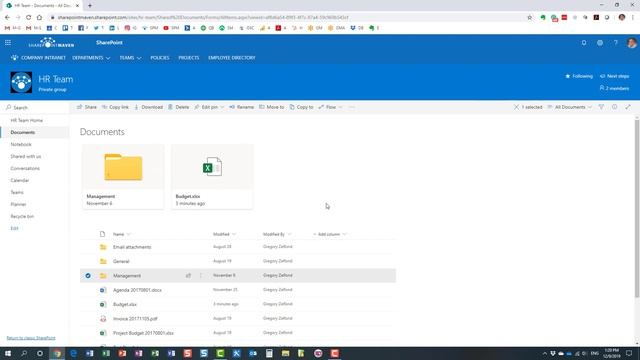
Task: Toggle Following star for HR Team
Action: [x=579, y=76]
